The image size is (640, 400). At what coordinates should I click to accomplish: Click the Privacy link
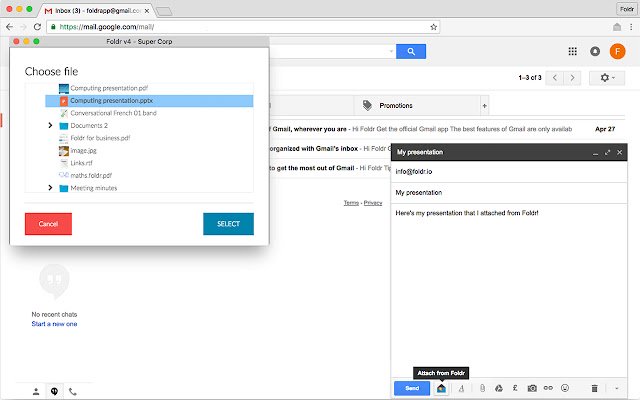373,203
